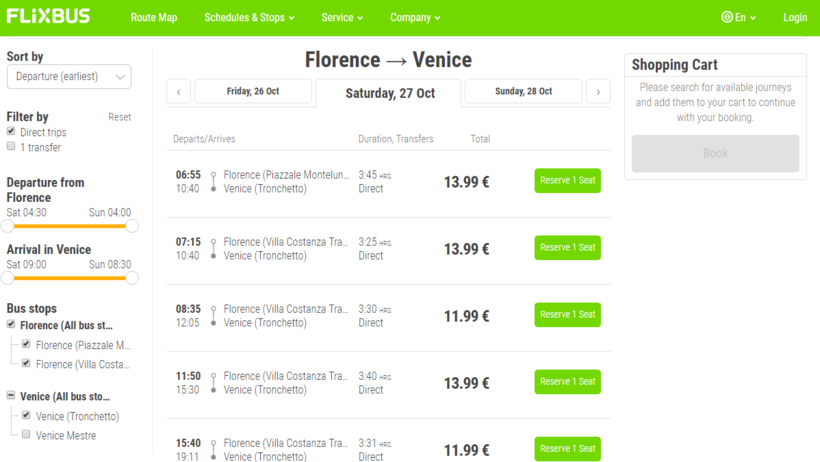The height and width of the screenshot is (462, 820).
Task: Open the Sort by departure dropdown
Action: coord(69,77)
